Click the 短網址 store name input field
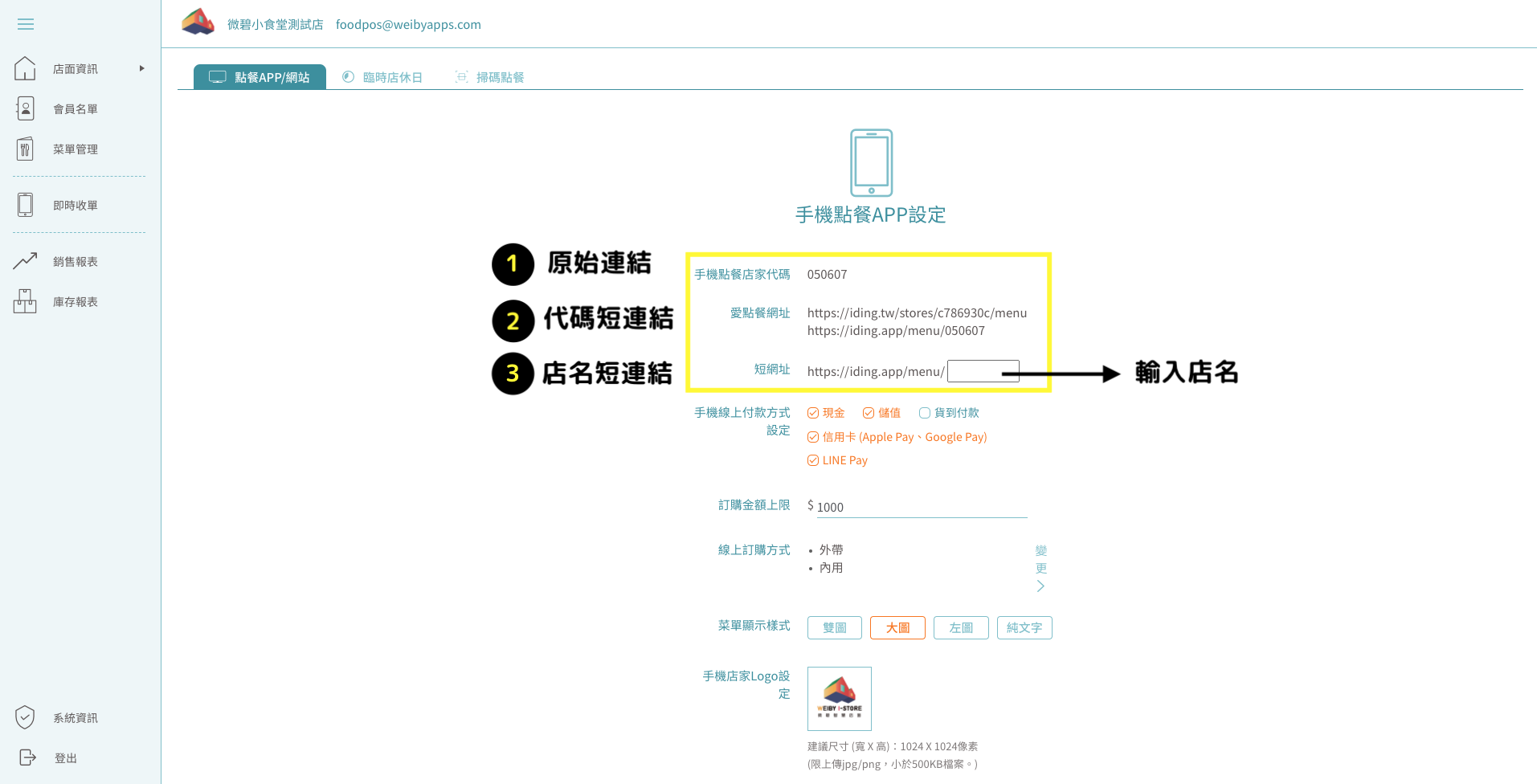1537x784 pixels. (x=983, y=371)
